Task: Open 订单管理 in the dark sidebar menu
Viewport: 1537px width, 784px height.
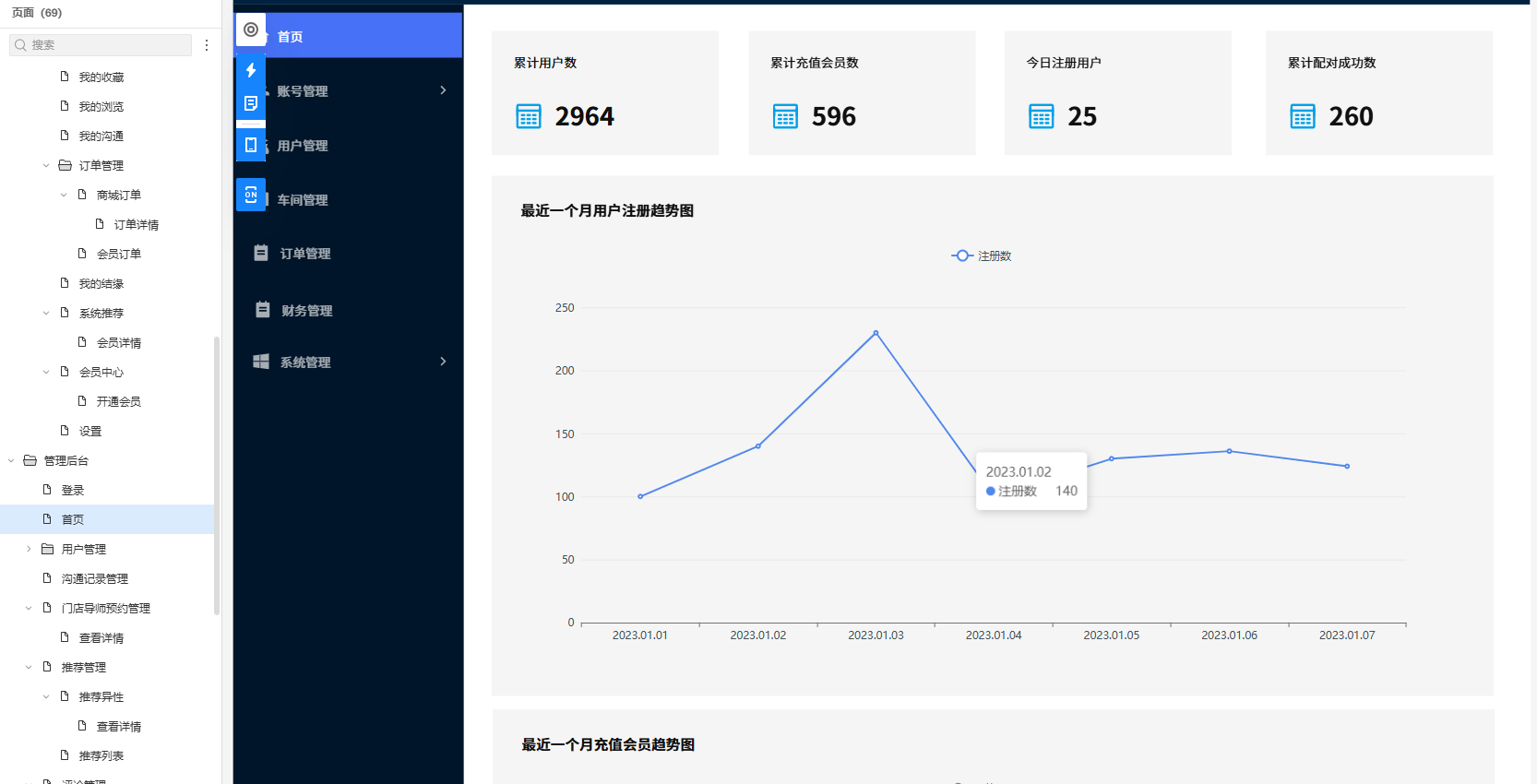Action: (305, 254)
